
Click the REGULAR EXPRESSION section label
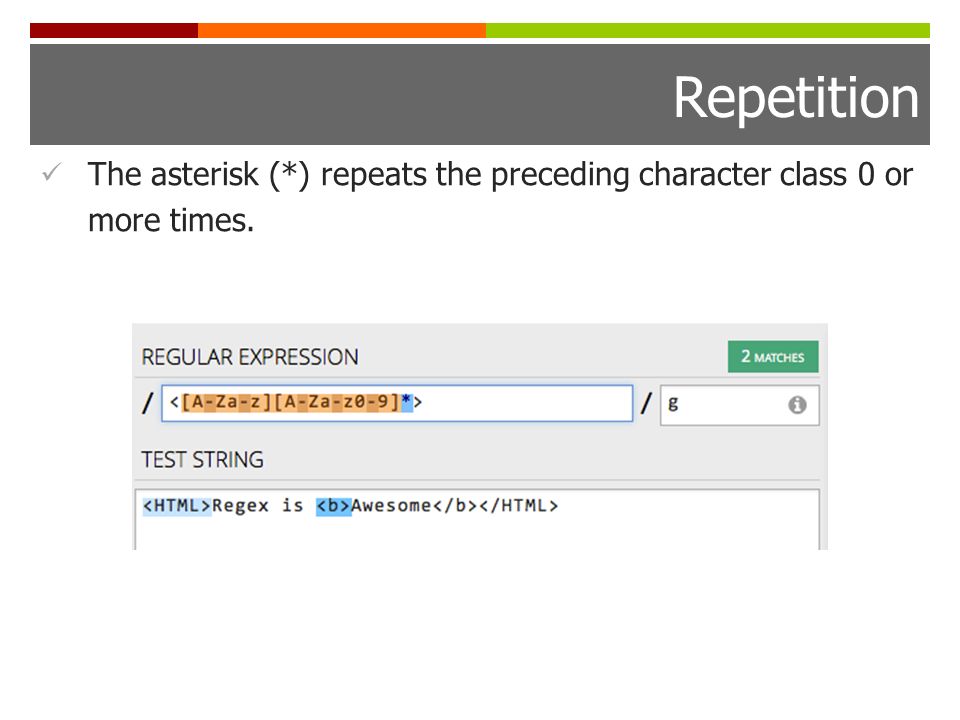pyautogui.click(x=250, y=357)
